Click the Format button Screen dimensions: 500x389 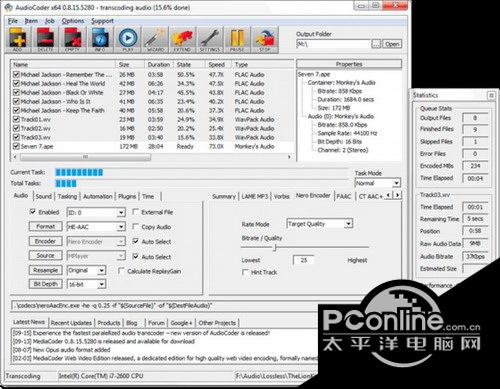pos(45,227)
